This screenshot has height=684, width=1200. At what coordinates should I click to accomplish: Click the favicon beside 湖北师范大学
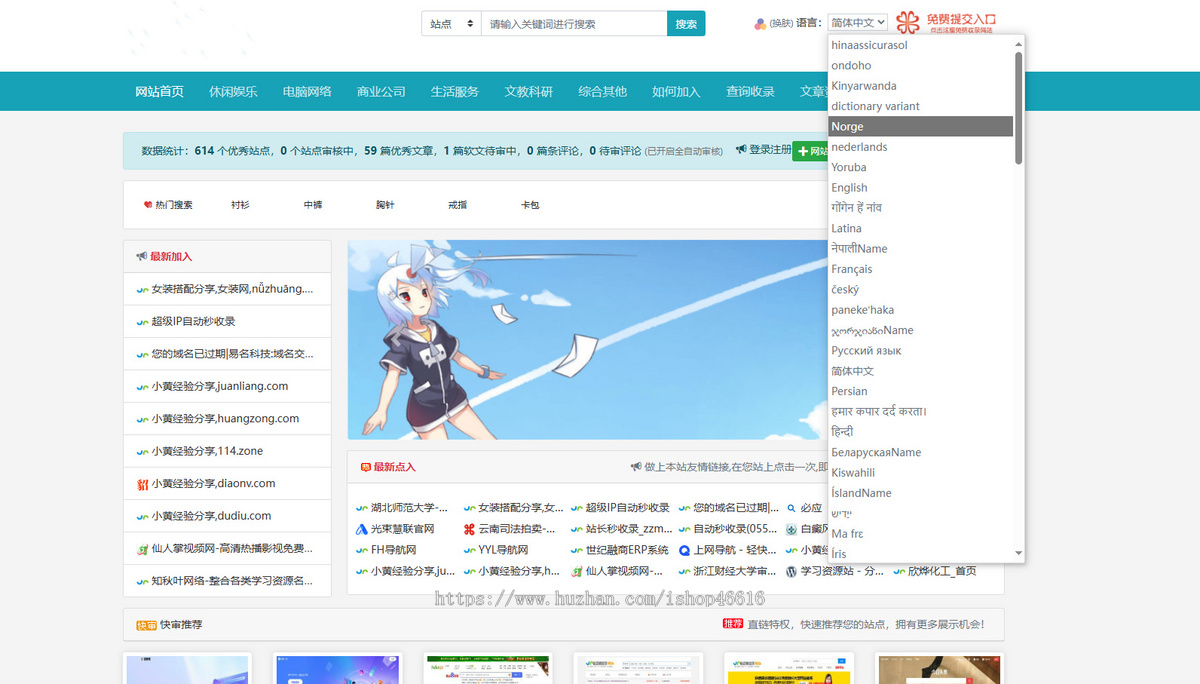click(x=362, y=508)
